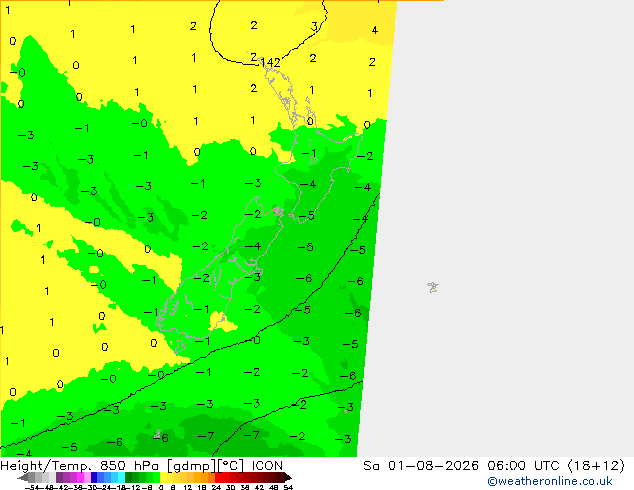Click the 'ICON' model name in the title
The height and width of the screenshot is (490, 634).
[x=267, y=466]
